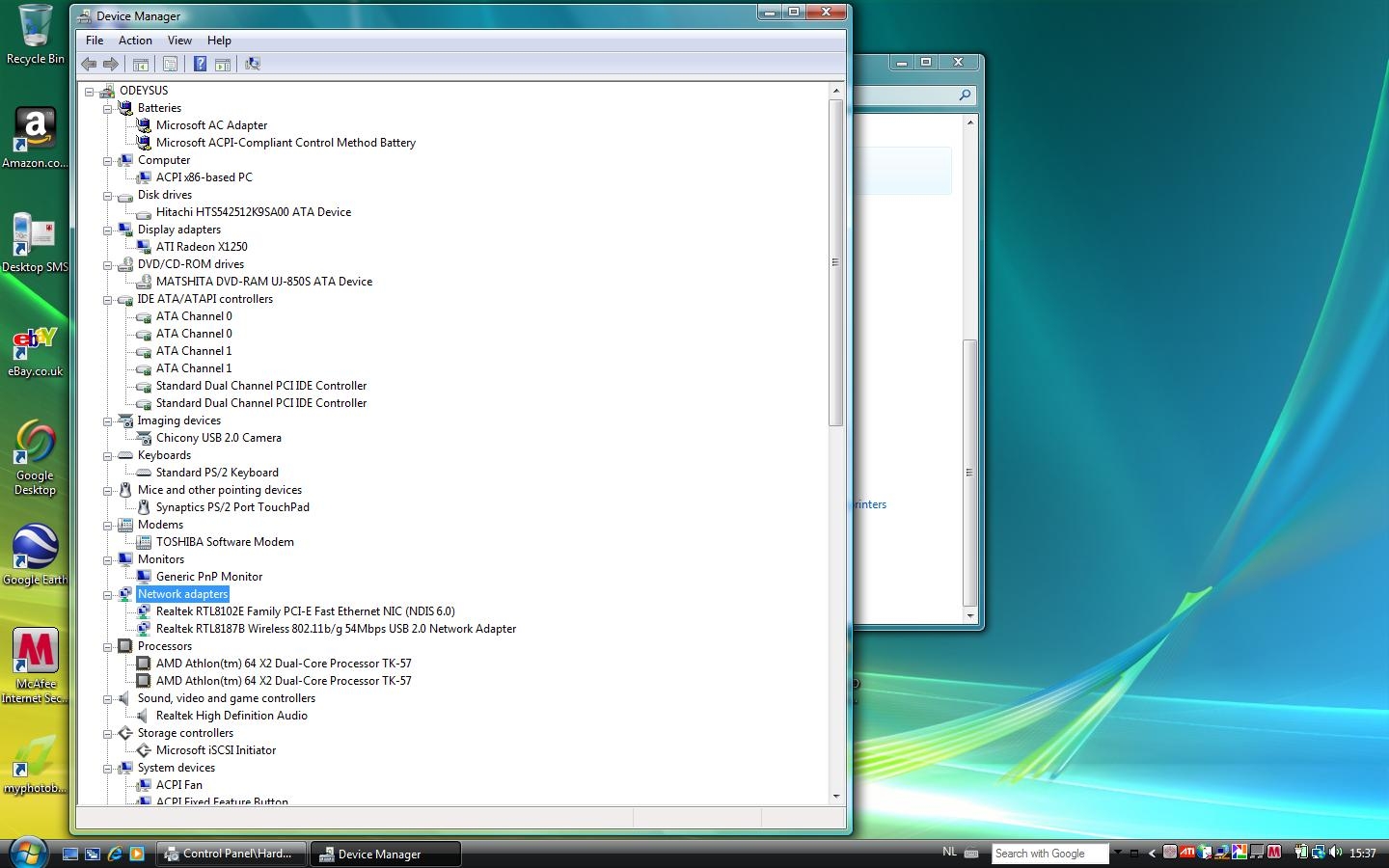This screenshot has width=1389, height=868.
Task: Collapse IDE ATA/ATAPI controllers category
Action: pos(108,300)
